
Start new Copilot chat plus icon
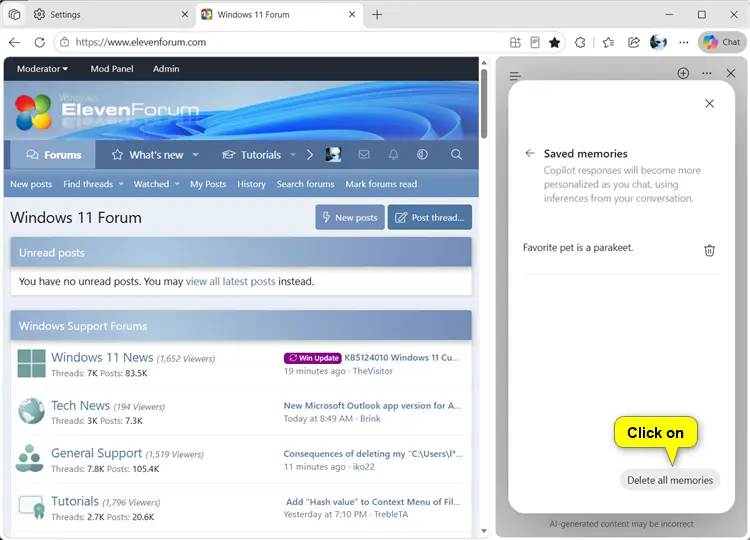click(x=683, y=73)
